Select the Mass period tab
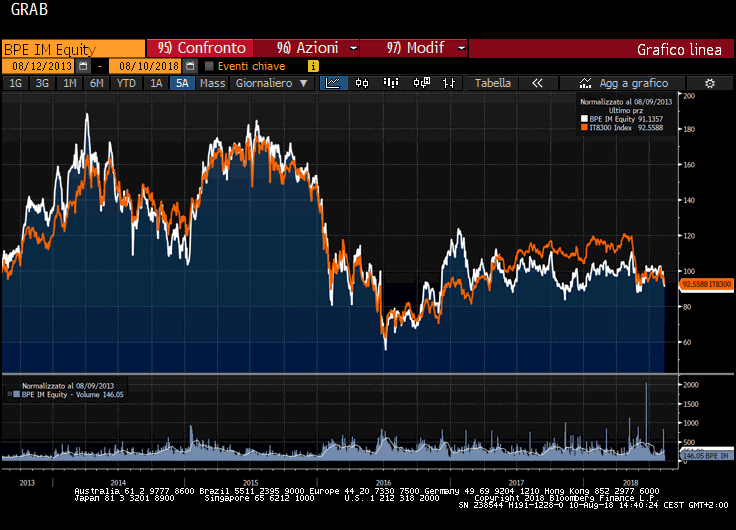The image size is (736, 530). (x=212, y=83)
